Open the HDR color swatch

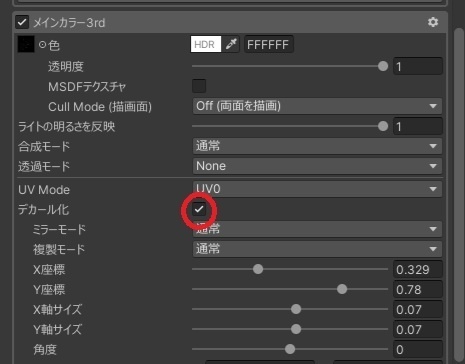(206, 44)
